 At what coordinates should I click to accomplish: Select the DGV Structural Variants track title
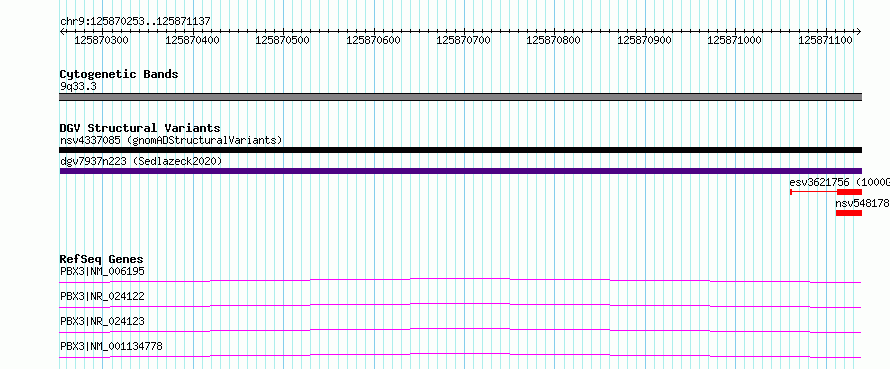coord(140,128)
